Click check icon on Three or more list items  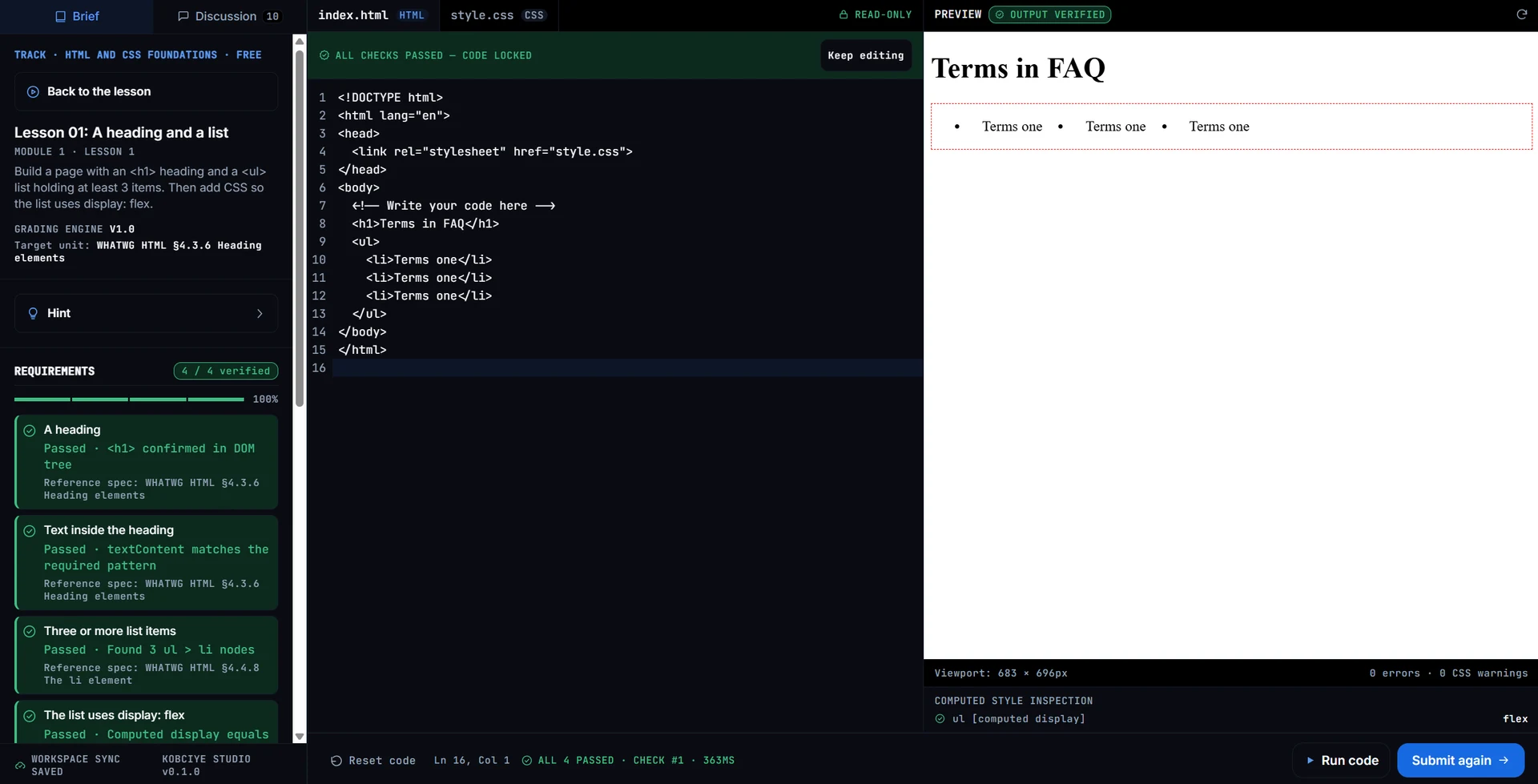(x=30, y=631)
